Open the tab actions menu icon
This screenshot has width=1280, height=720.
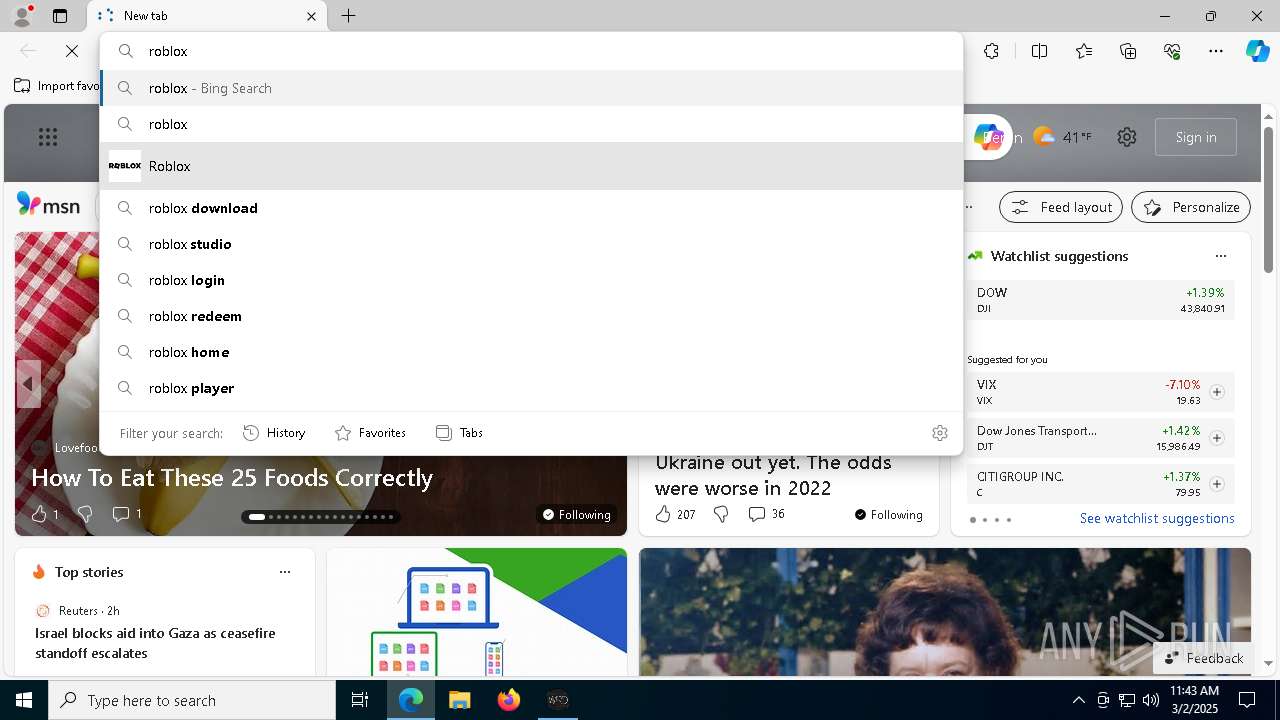point(60,16)
